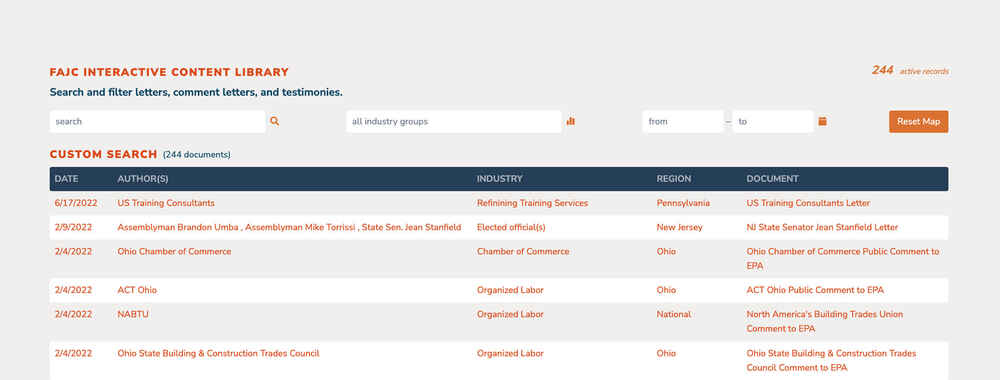
Task: Open Ohio Chamber of Commerce Public Comment to EPA
Action: [842, 258]
